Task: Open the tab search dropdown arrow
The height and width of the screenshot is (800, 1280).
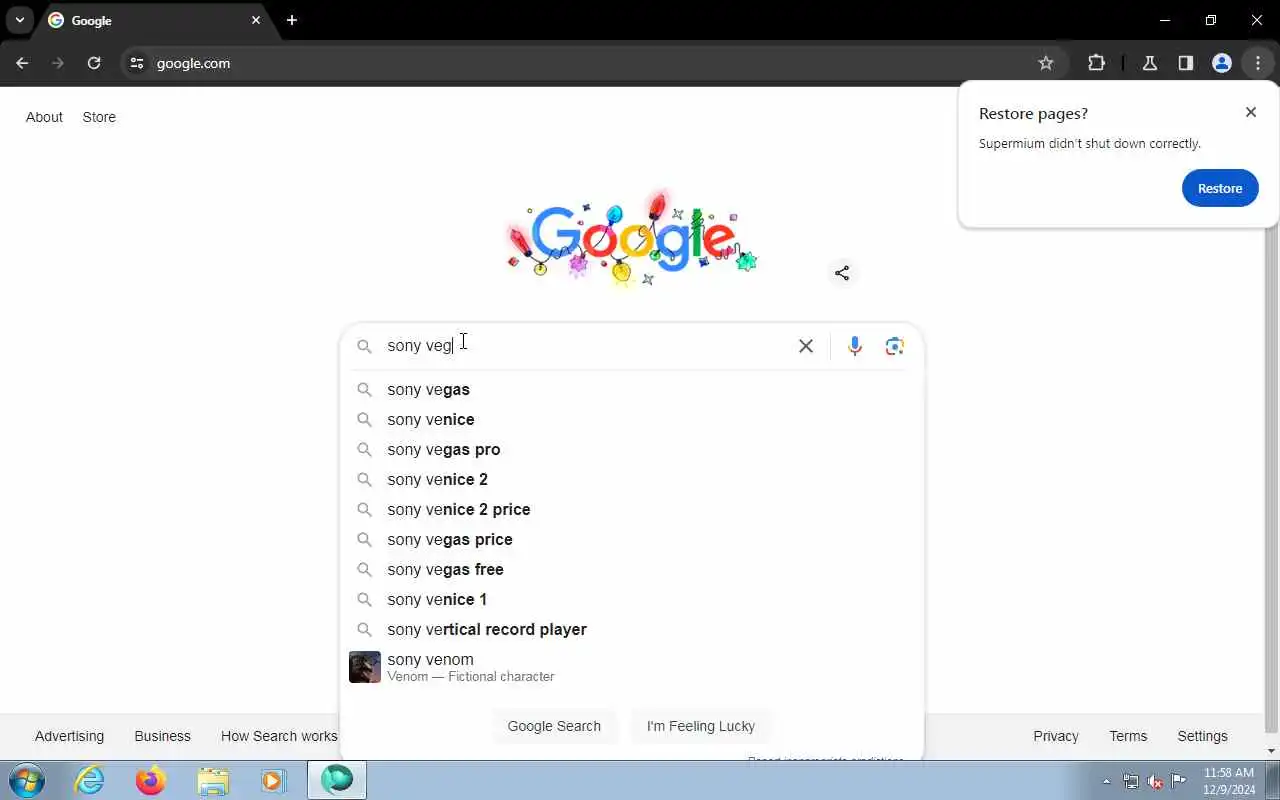Action: 19,20
